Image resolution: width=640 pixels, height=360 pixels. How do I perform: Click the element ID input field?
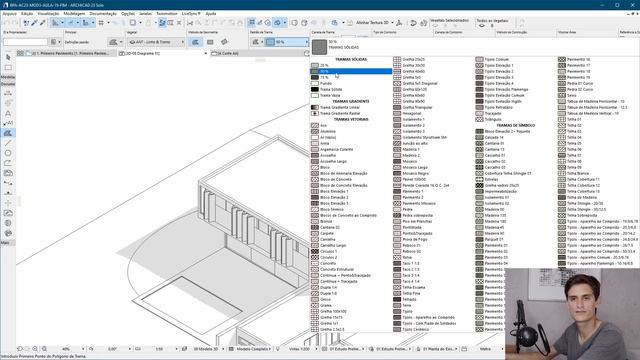click(25, 42)
